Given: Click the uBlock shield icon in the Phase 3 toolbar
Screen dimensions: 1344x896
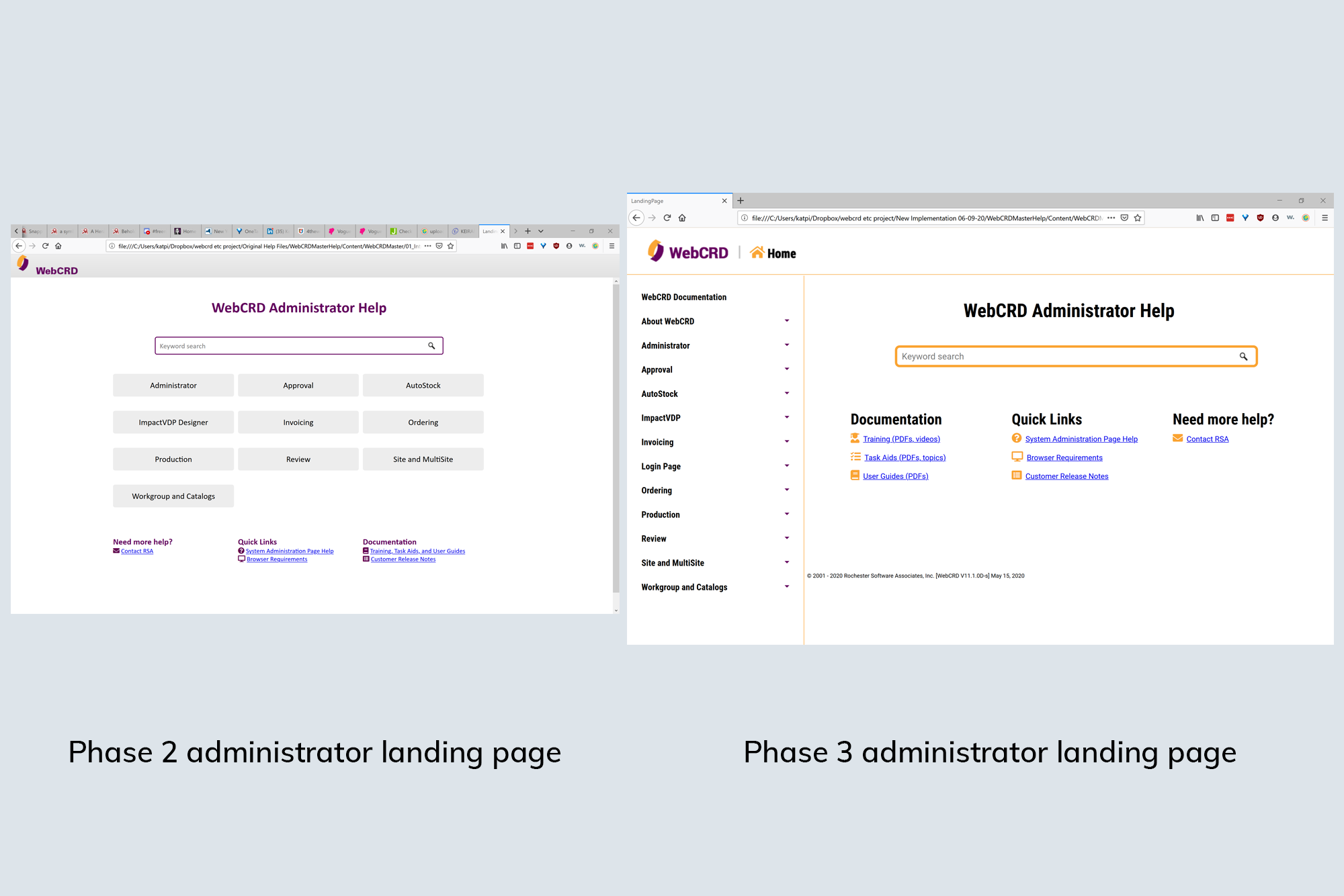Looking at the screenshot, I should (1260, 218).
